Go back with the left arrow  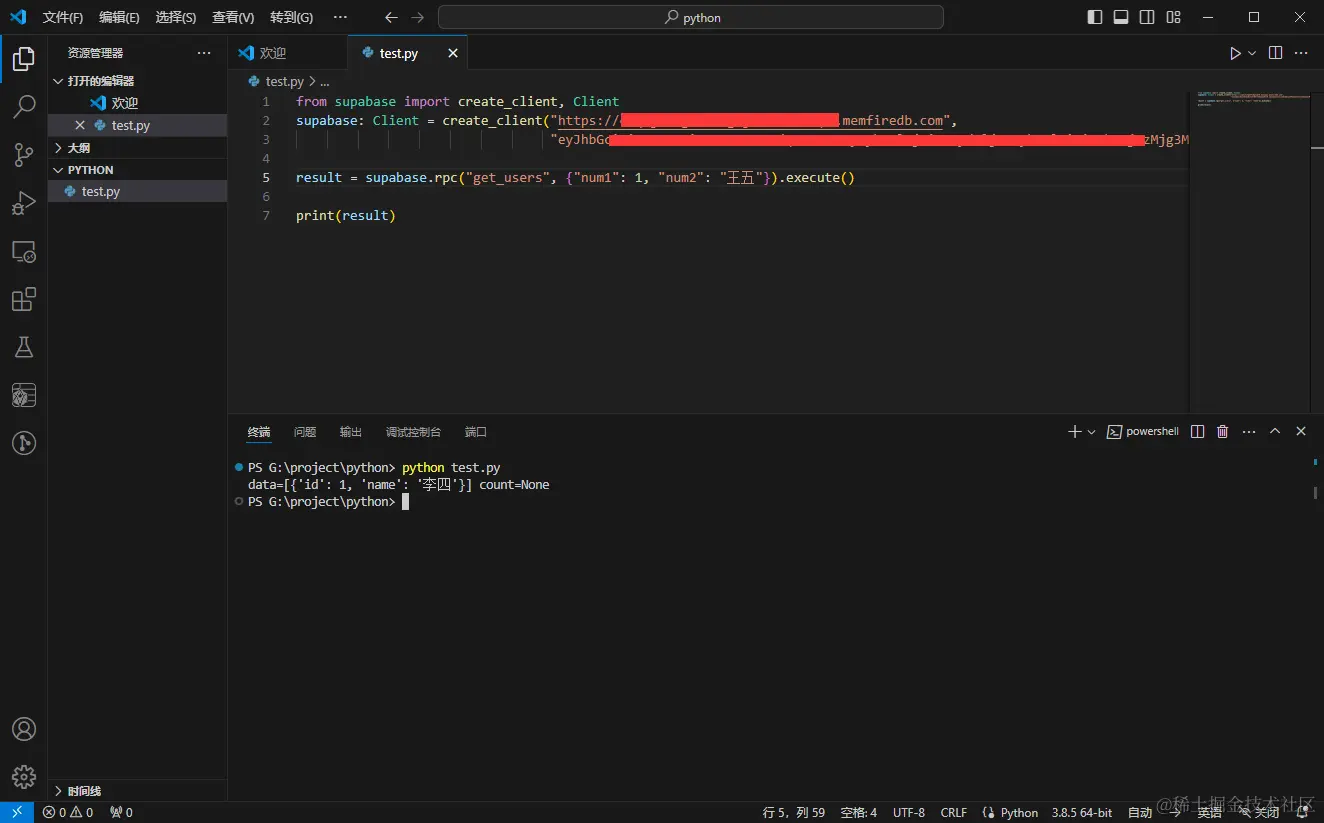click(x=391, y=17)
